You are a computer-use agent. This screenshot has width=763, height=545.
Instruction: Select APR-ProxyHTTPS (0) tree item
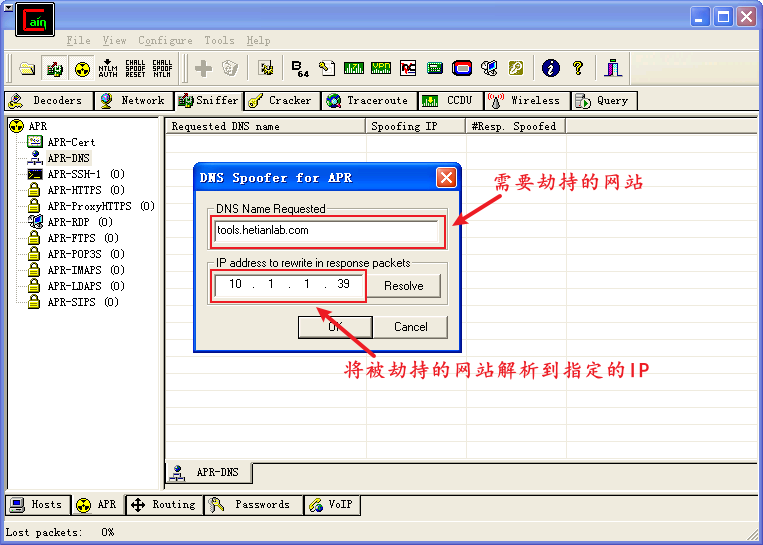pyautogui.click(x=101, y=206)
